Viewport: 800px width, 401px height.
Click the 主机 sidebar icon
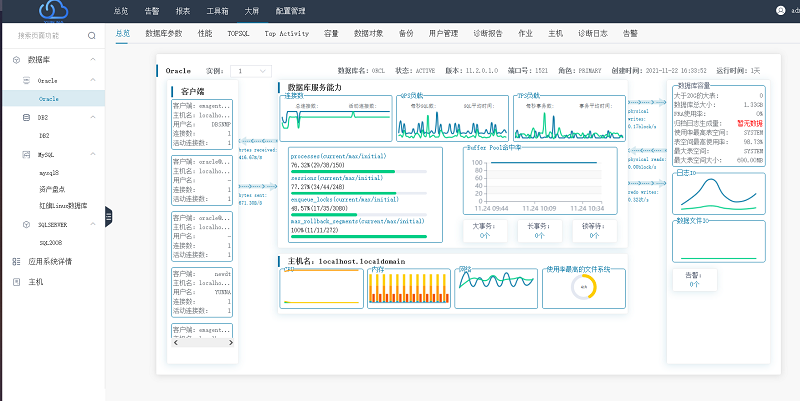pyautogui.click(x=17, y=282)
